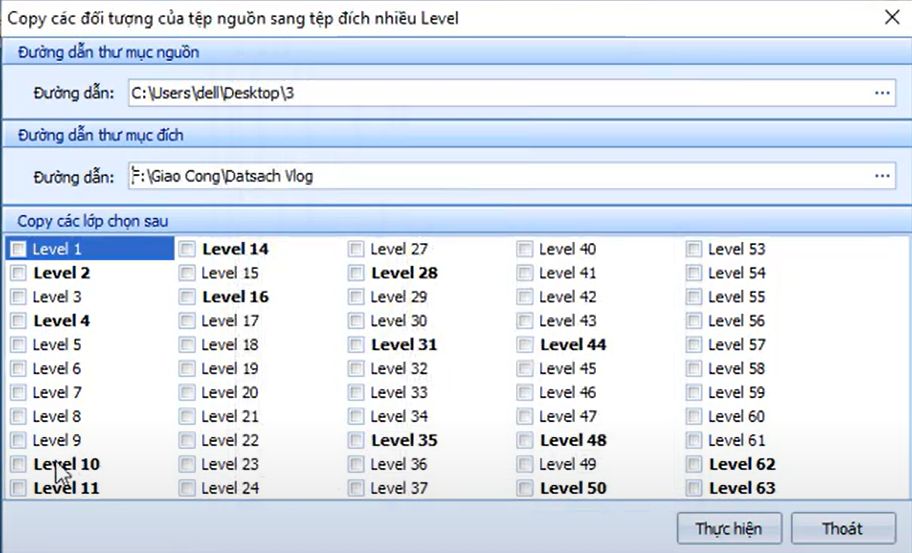Close the copy objects dialog
This screenshot has height=553, width=912.
coord(892,17)
